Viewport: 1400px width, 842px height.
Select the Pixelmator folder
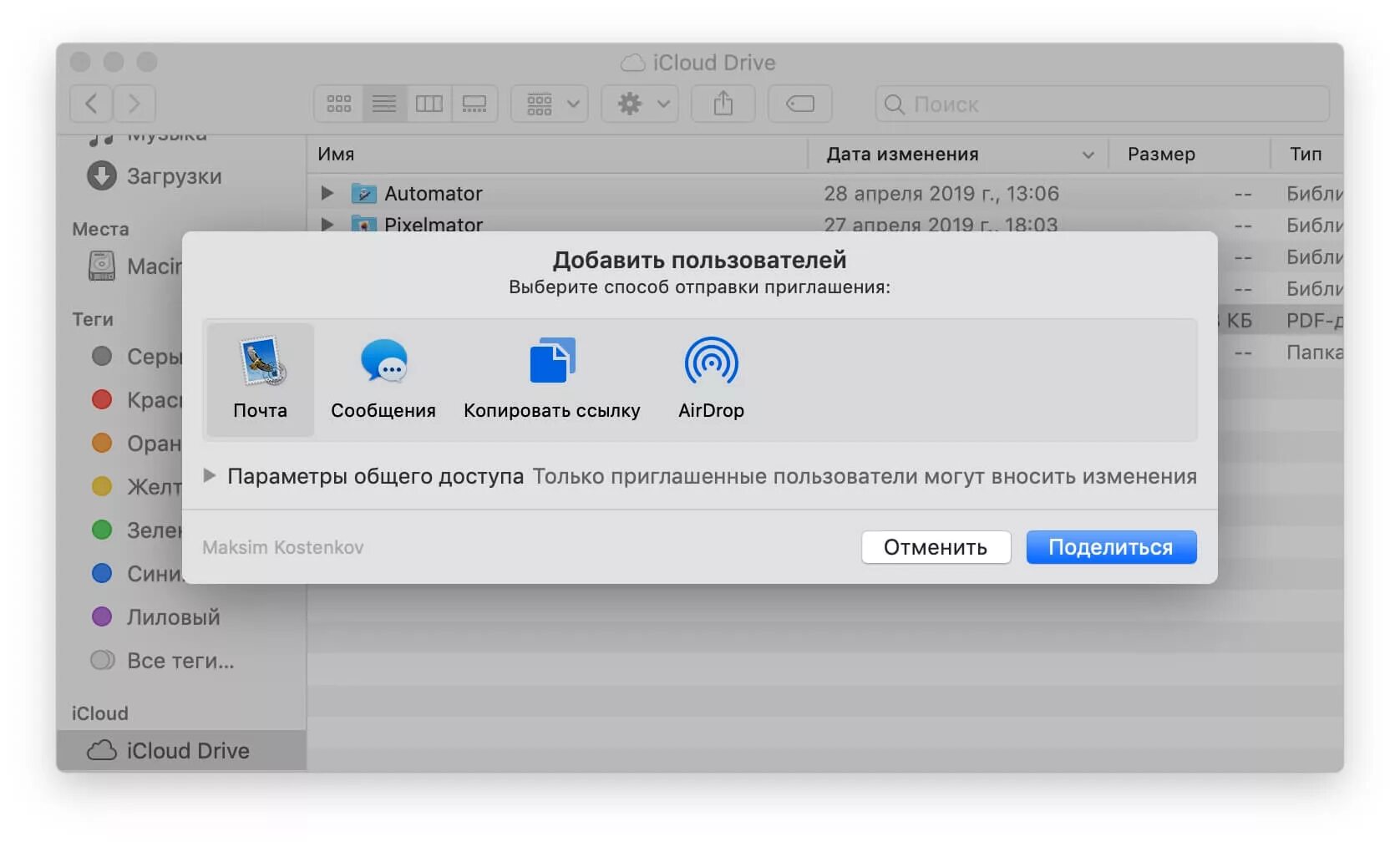433,224
